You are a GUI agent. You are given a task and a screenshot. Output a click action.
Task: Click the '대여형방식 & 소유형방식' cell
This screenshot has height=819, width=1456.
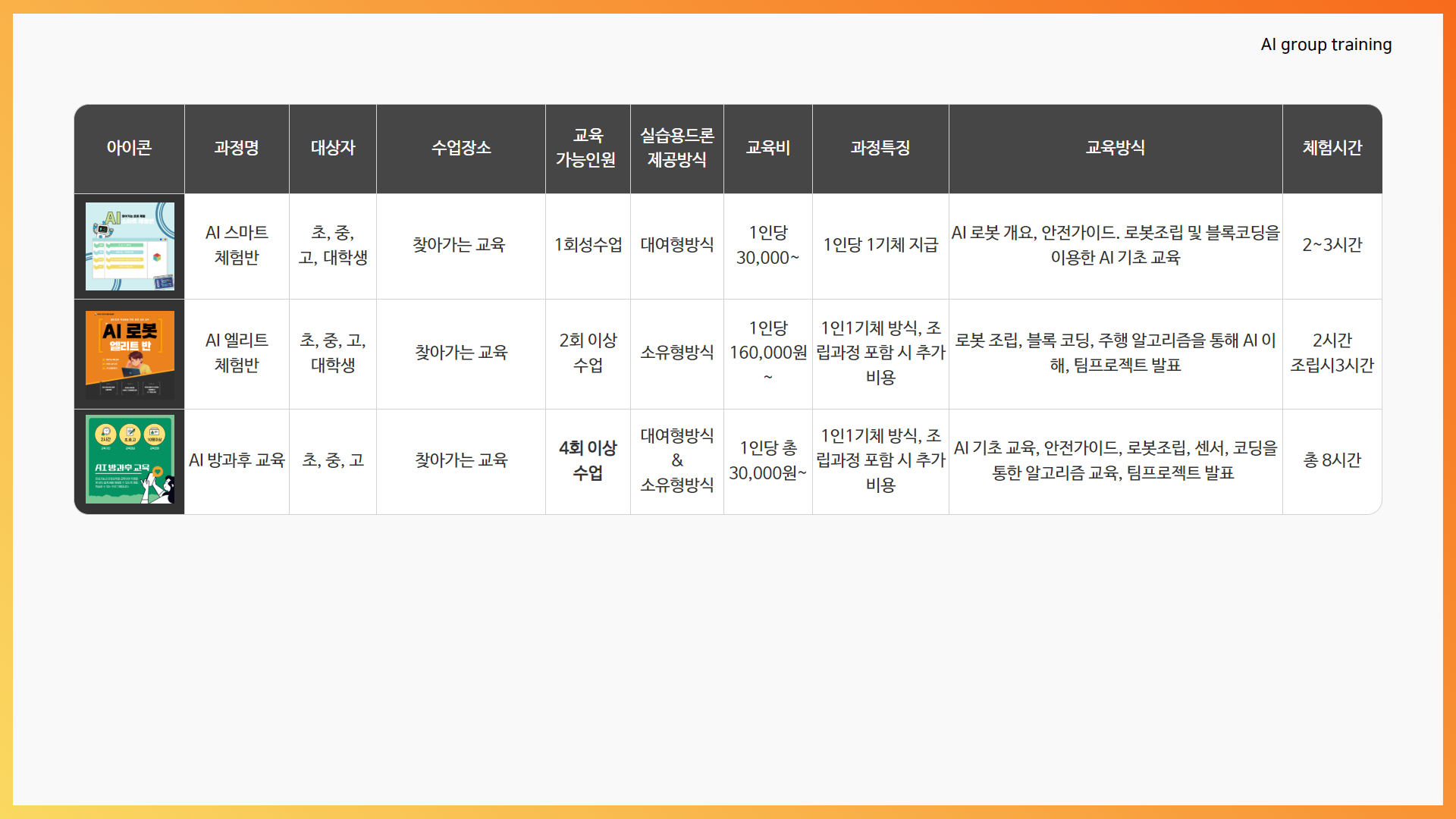tap(677, 461)
